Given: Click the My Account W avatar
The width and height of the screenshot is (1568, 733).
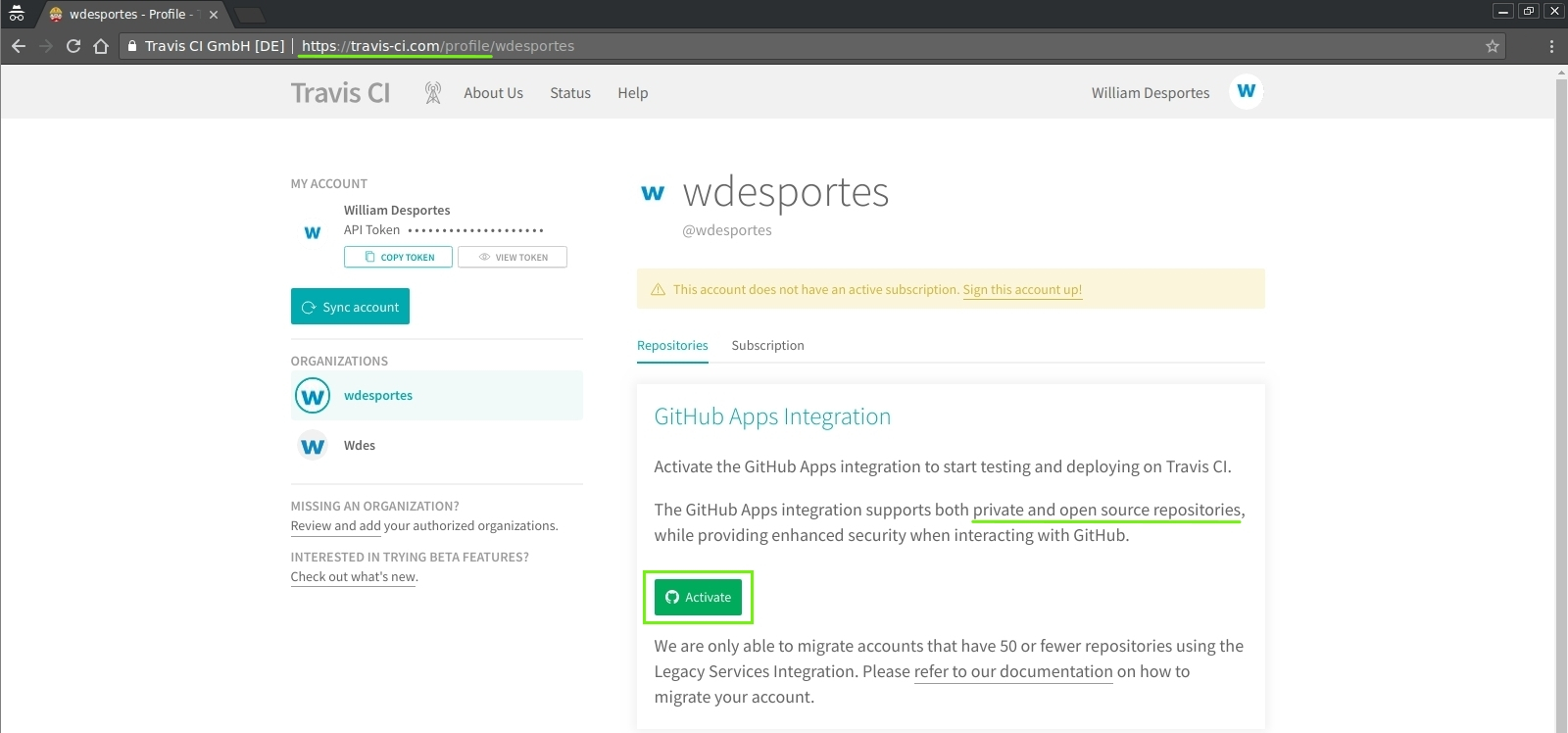Looking at the screenshot, I should (313, 232).
